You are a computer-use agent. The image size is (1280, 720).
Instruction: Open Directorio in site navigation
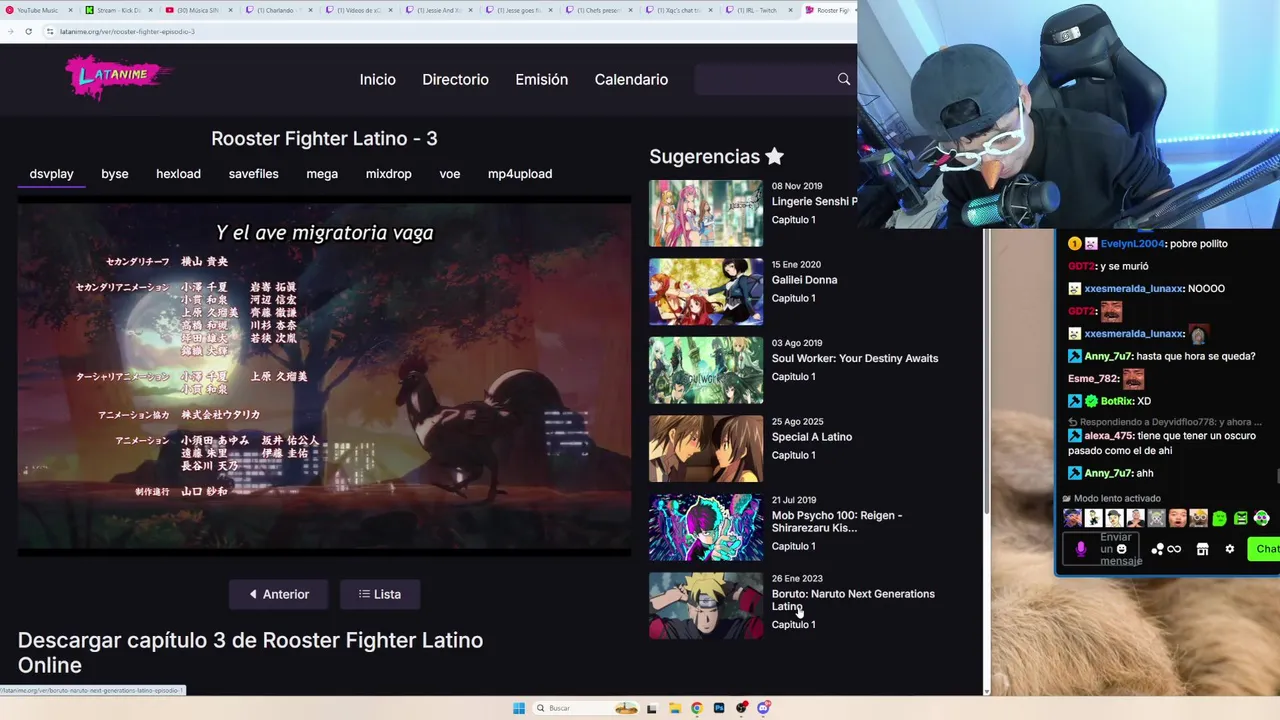[x=455, y=79]
